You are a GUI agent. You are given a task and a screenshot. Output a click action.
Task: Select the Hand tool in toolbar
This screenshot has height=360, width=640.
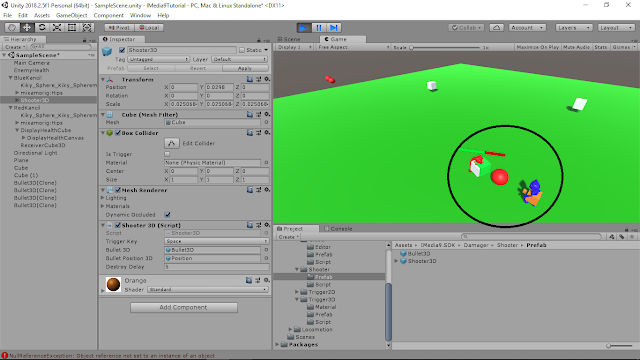12,27
